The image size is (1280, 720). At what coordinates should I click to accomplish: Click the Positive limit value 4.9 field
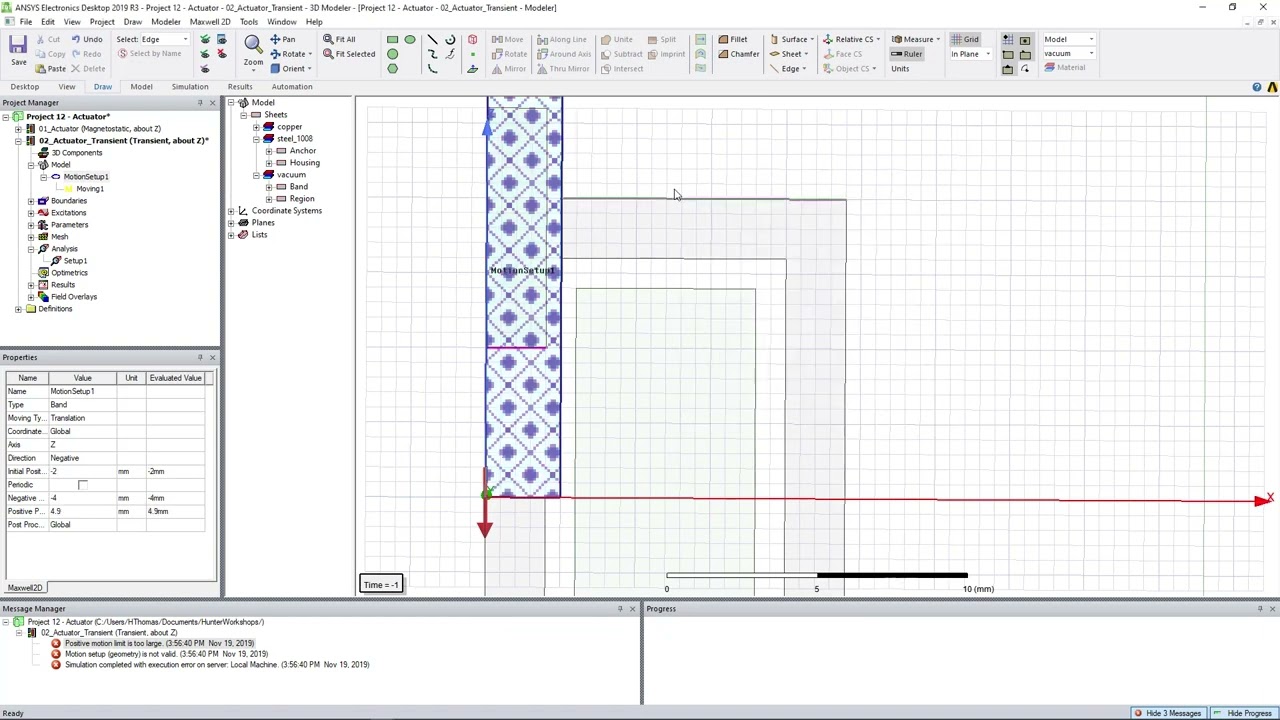pos(82,512)
